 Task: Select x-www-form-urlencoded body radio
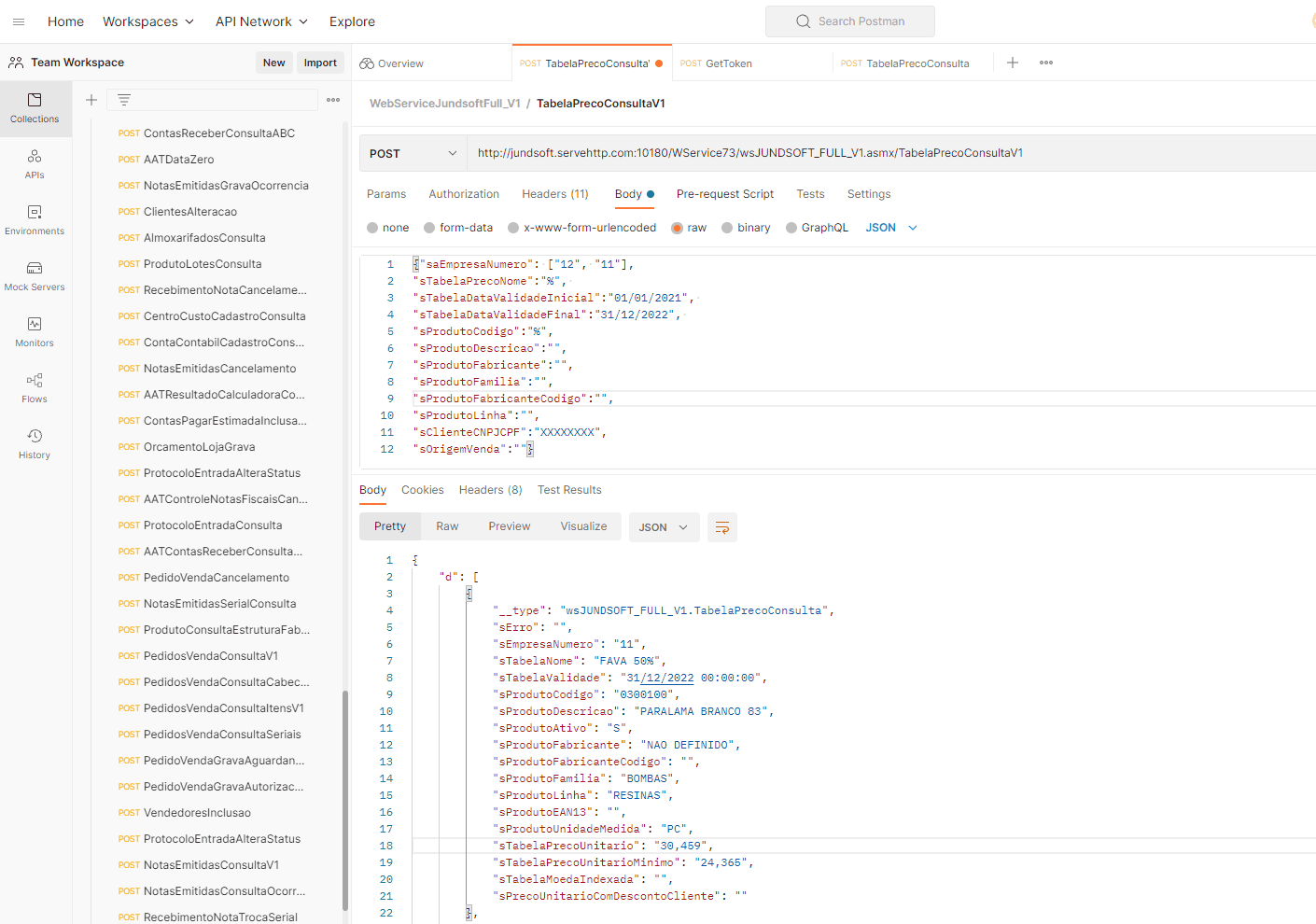[513, 228]
